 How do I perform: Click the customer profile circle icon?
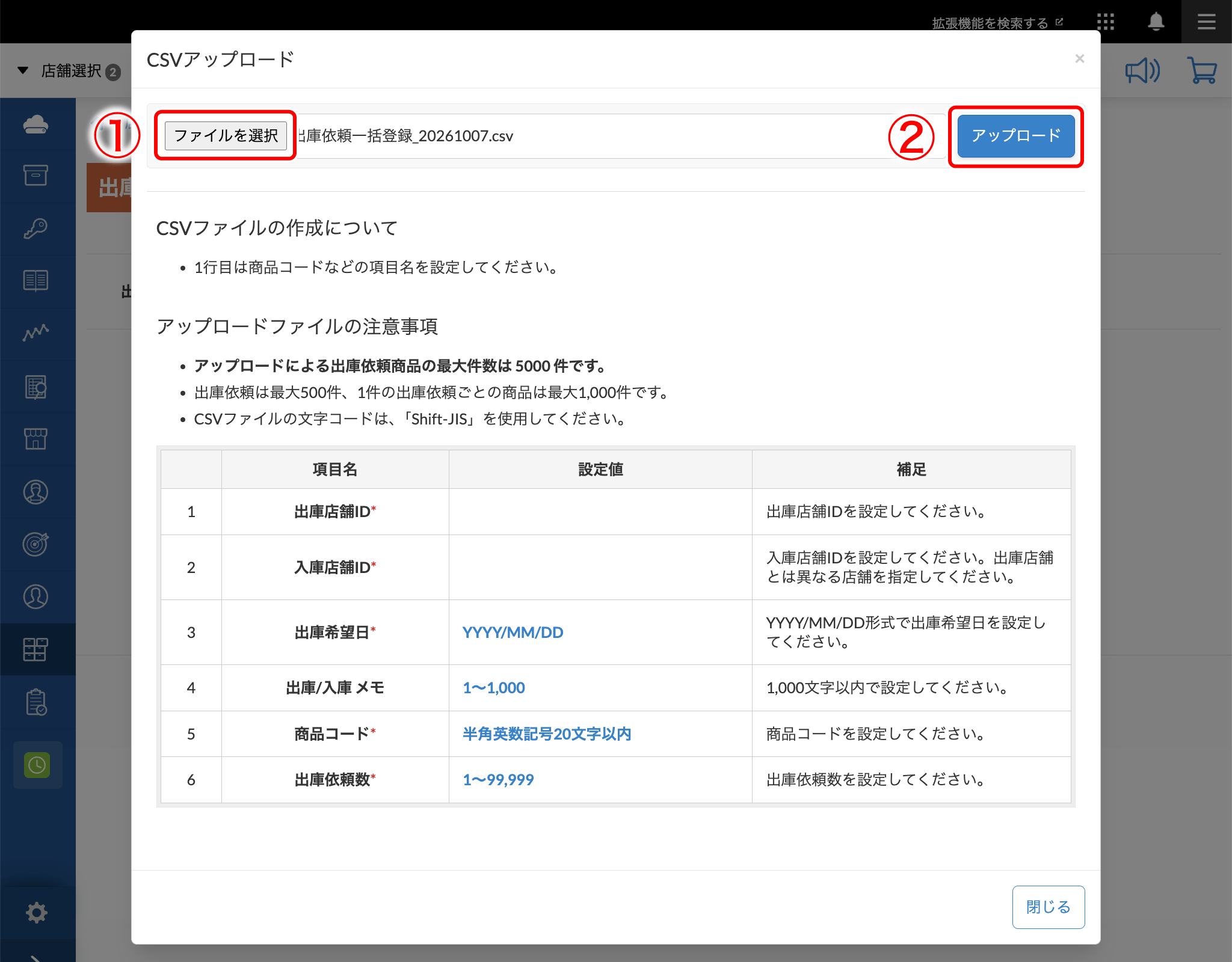(36, 596)
